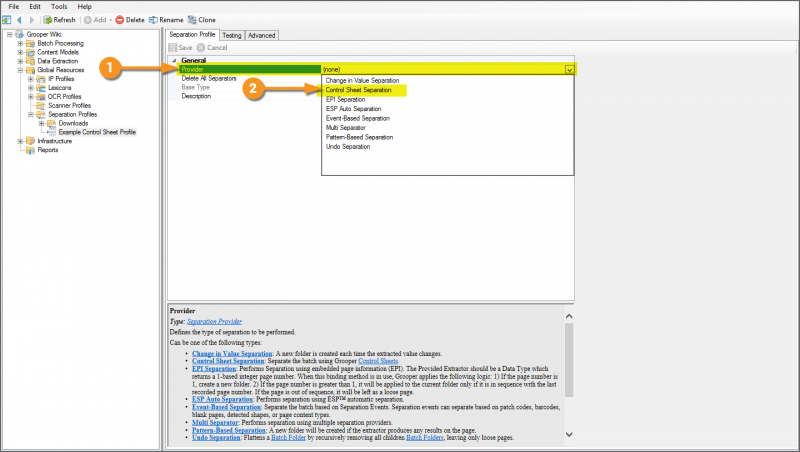The height and width of the screenshot is (452, 800).
Task: Open the ESP Auto Separation help link
Action: tap(222, 399)
